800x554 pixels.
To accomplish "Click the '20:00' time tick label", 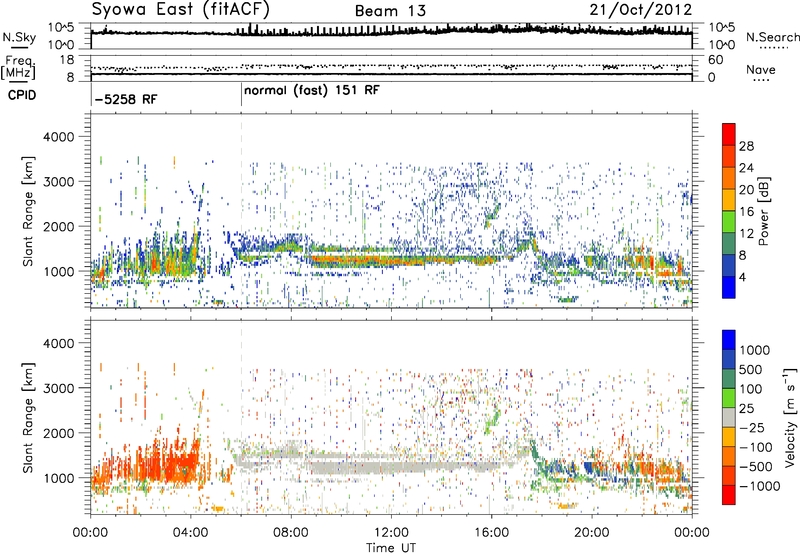I will click(592, 533).
